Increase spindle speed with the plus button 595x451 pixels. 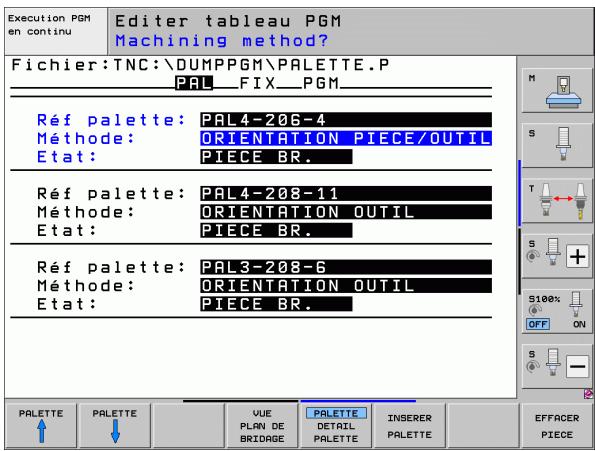coord(577,256)
